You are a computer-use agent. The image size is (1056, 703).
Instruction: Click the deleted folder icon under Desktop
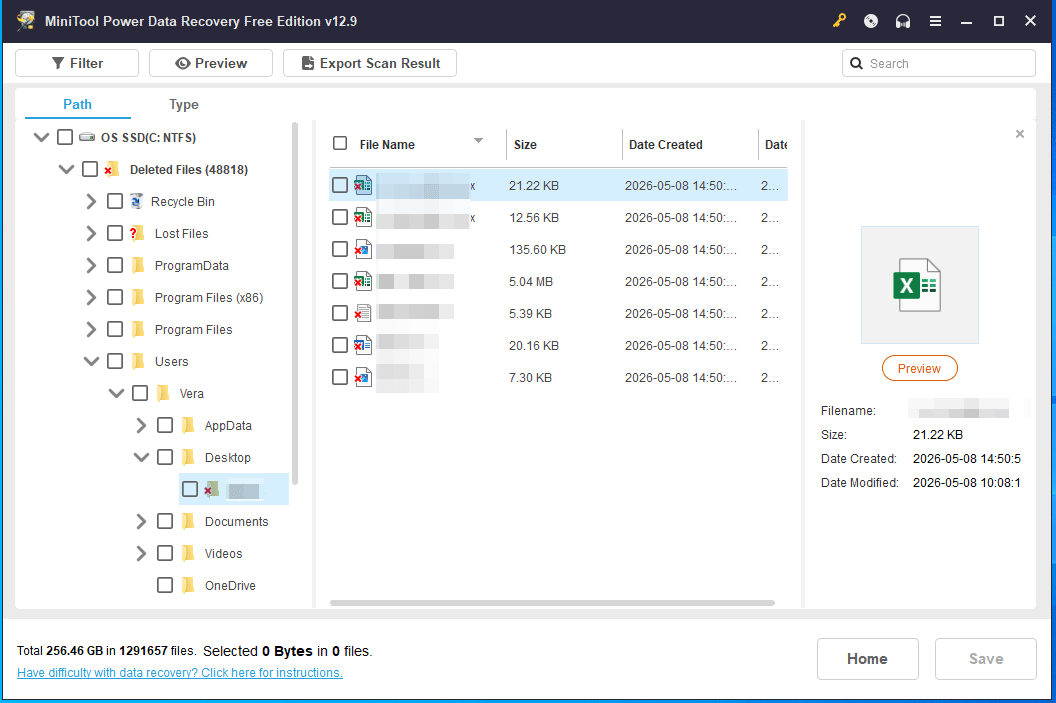point(212,489)
